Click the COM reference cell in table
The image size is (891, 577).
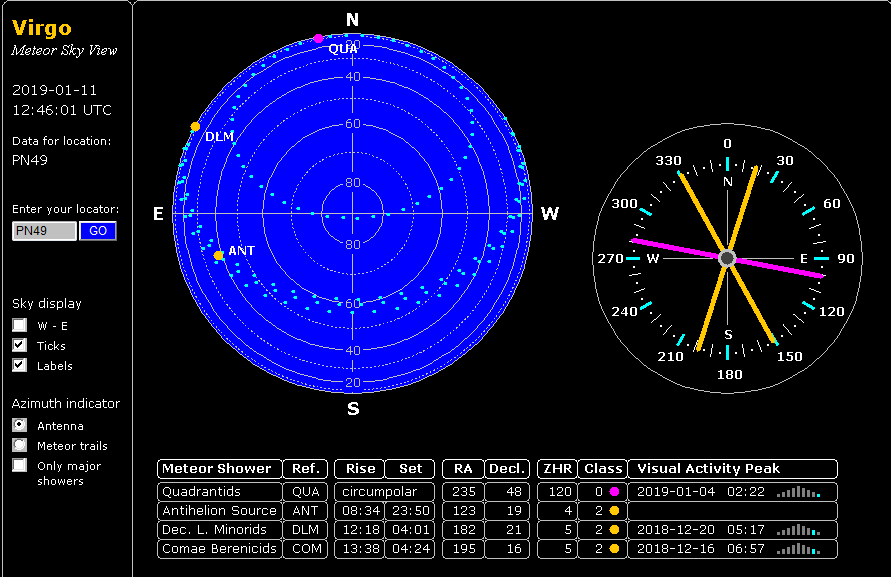[305, 549]
